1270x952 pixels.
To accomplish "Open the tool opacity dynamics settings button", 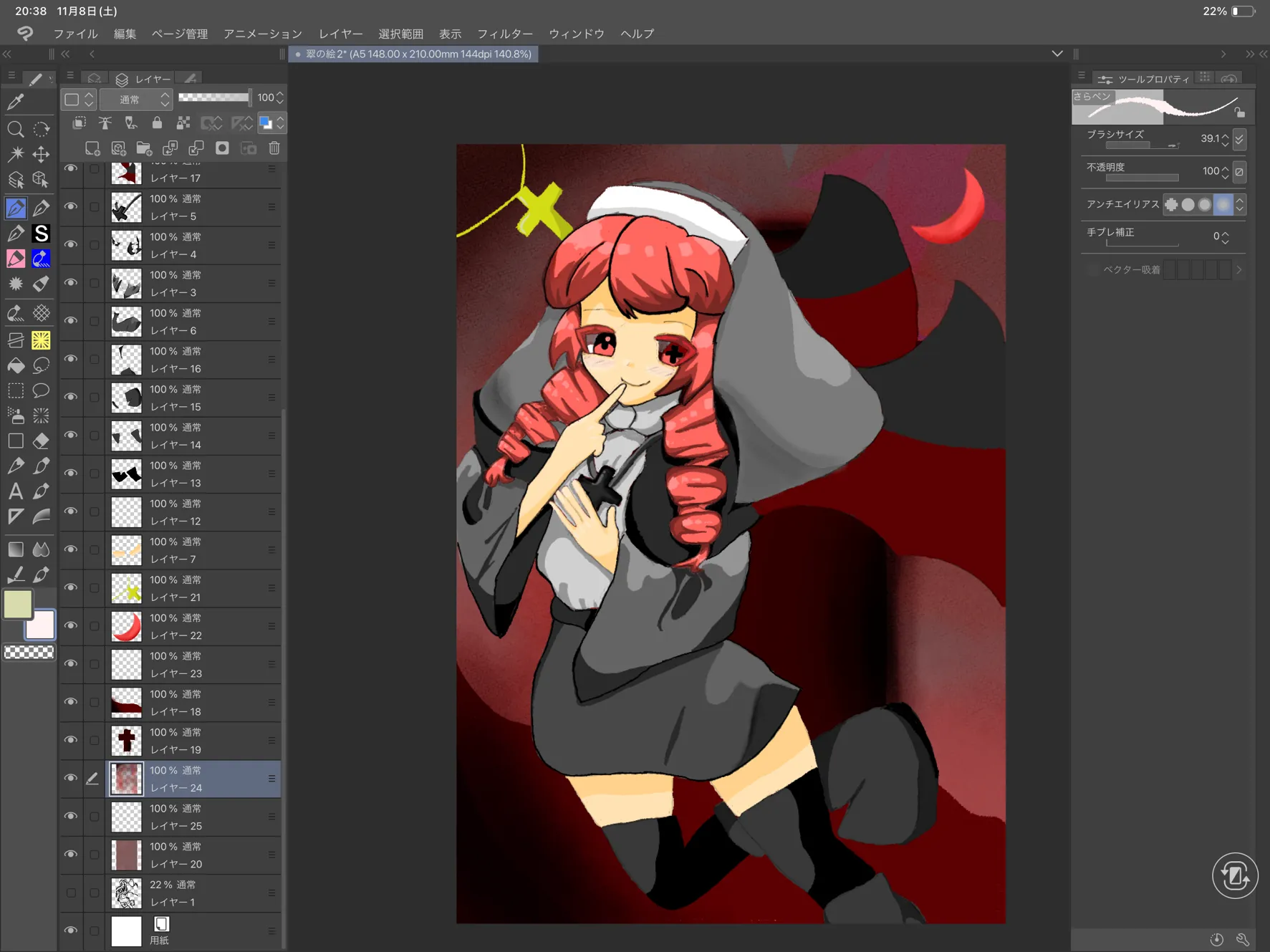I will [x=1239, y=172].
